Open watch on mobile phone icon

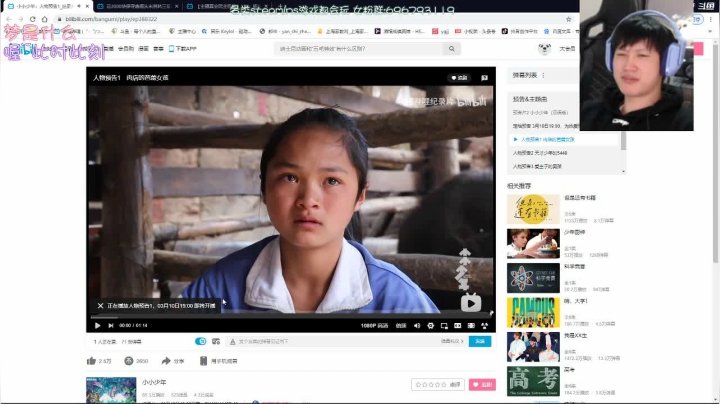[203, 361]
